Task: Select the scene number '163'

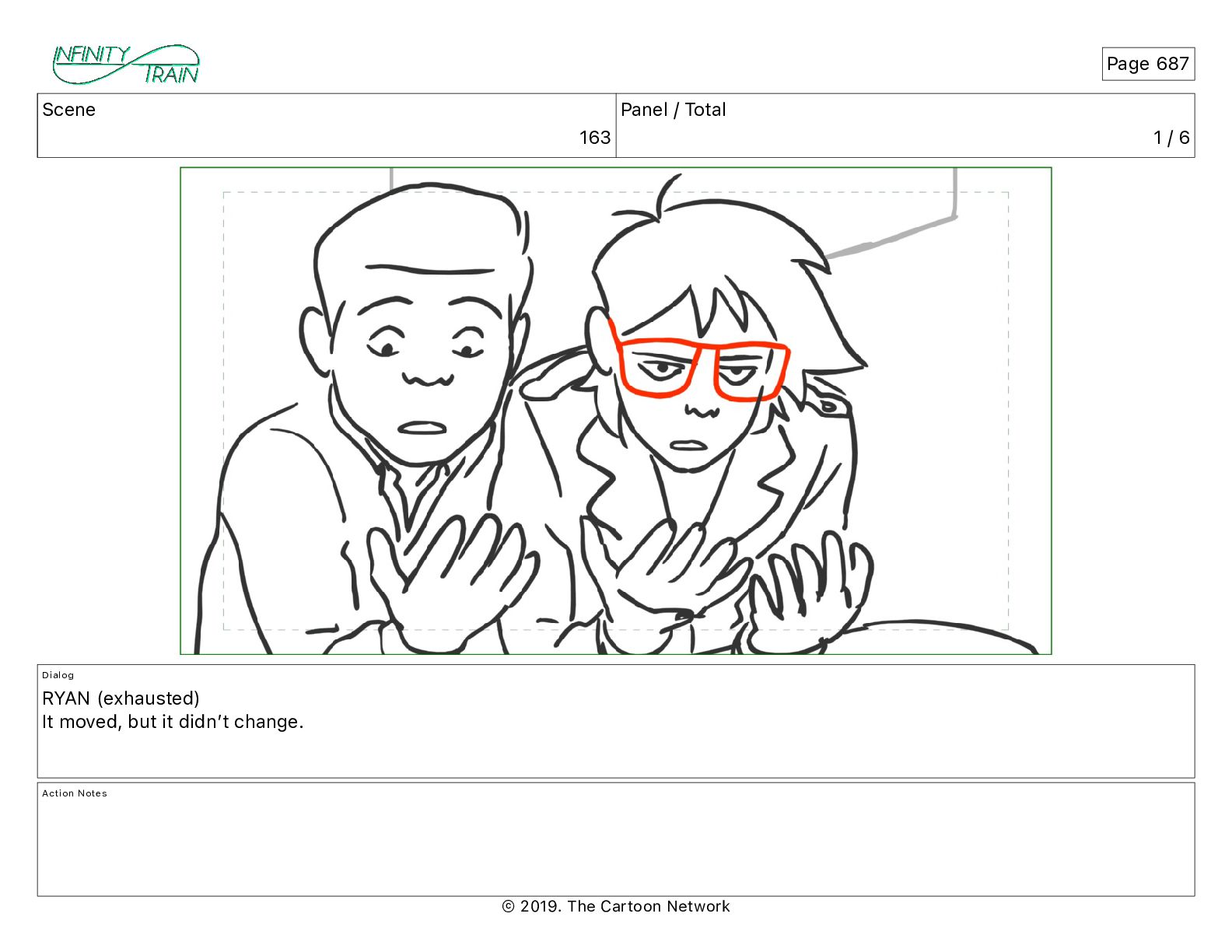Action: coord(595,138)
